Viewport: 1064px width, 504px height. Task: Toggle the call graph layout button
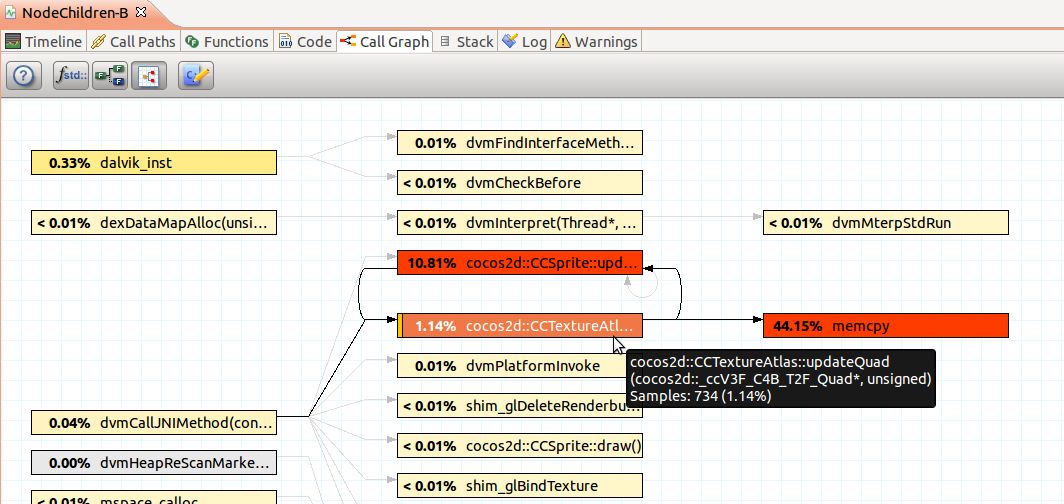tap(148, 75)
